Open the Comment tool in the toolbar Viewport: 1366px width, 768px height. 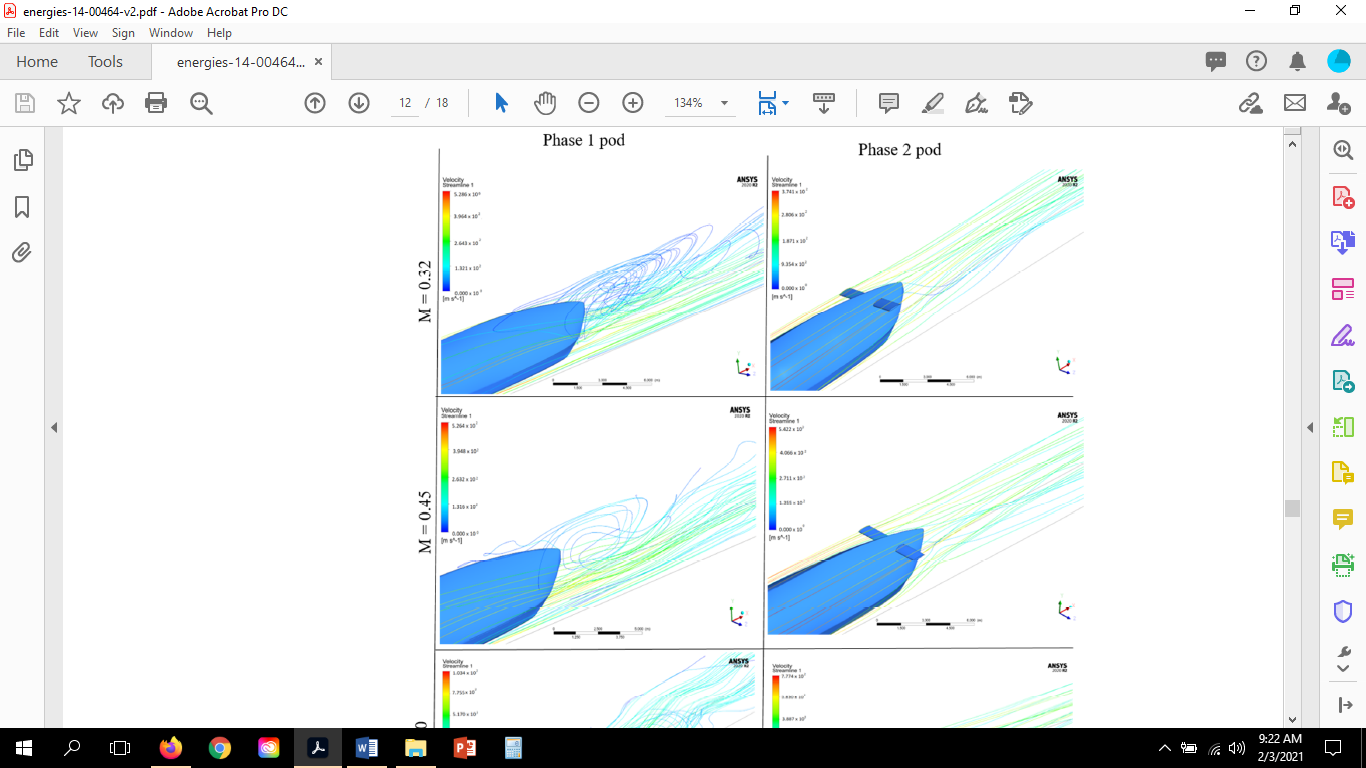886,103
